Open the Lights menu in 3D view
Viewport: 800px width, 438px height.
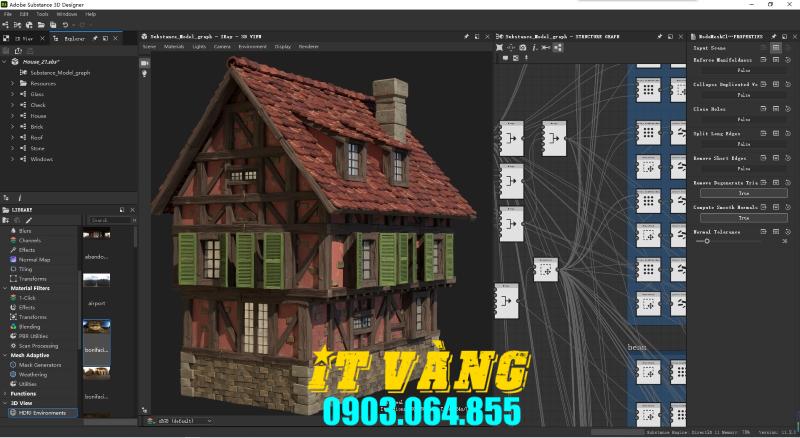tap(199, 46)
